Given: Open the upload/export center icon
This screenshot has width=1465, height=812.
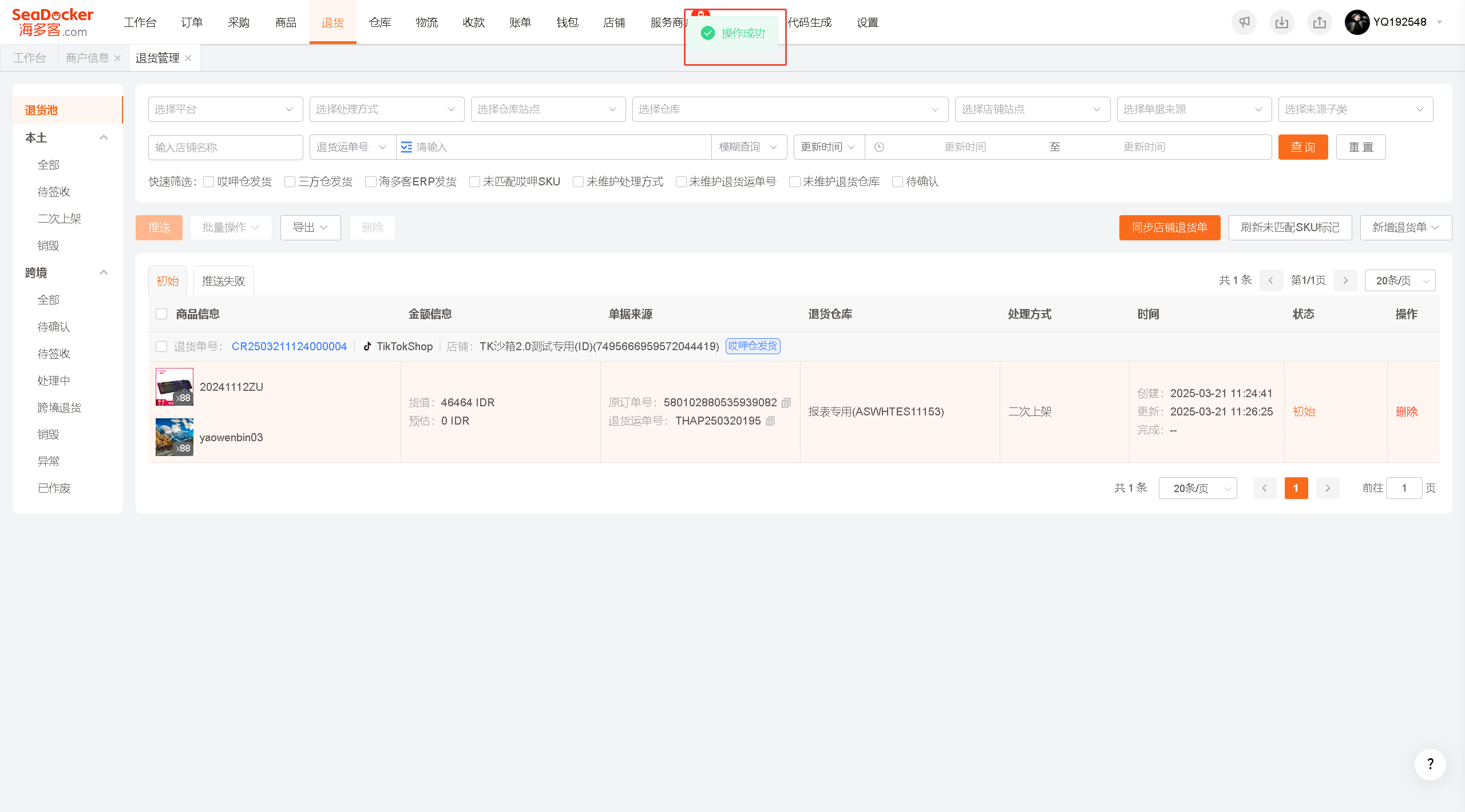Looking at the screenshot, I should click(x=1320, y=22).
